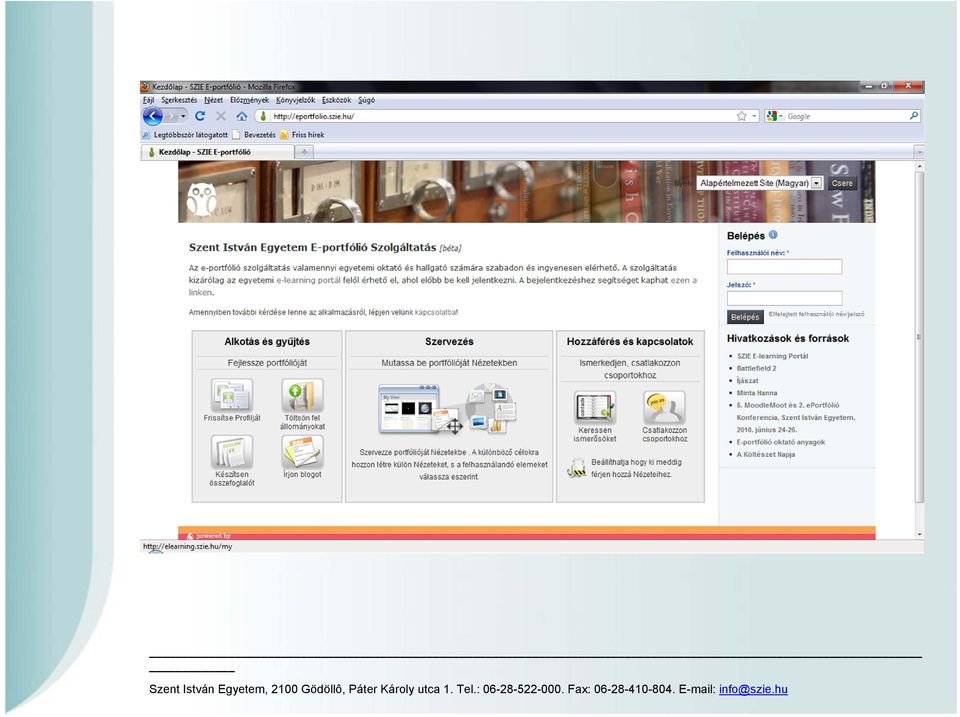Open the Súgó menu
960x717 pixels.
366,100
